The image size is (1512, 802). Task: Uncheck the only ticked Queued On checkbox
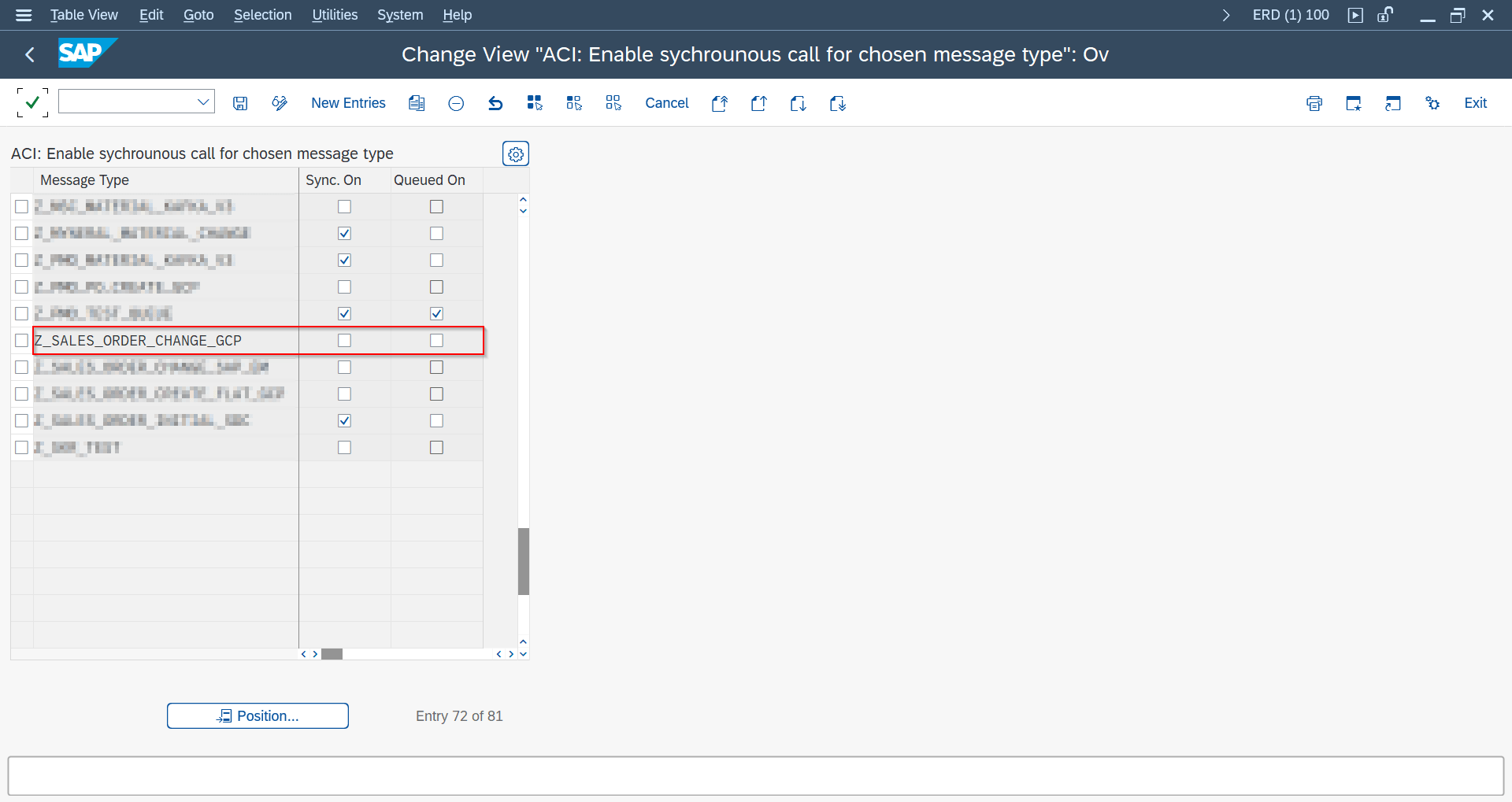[x=436, y=313]
